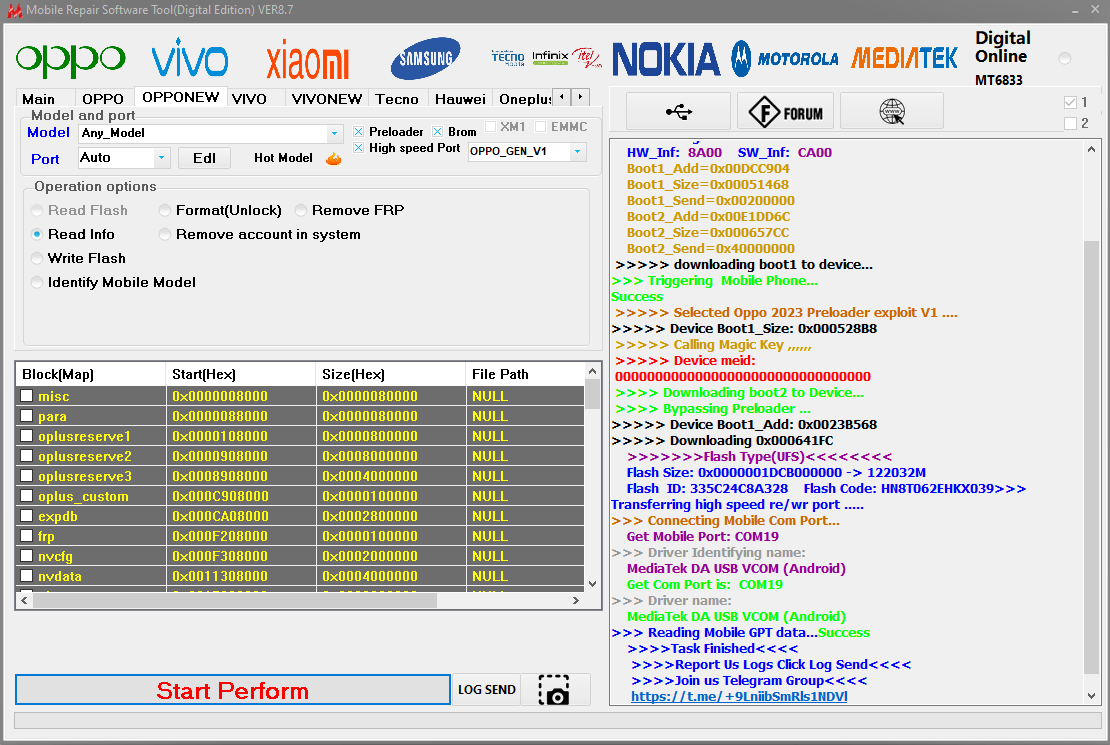Click the MediaTek brand logo

pyautogui.click(x=904, y=58)
